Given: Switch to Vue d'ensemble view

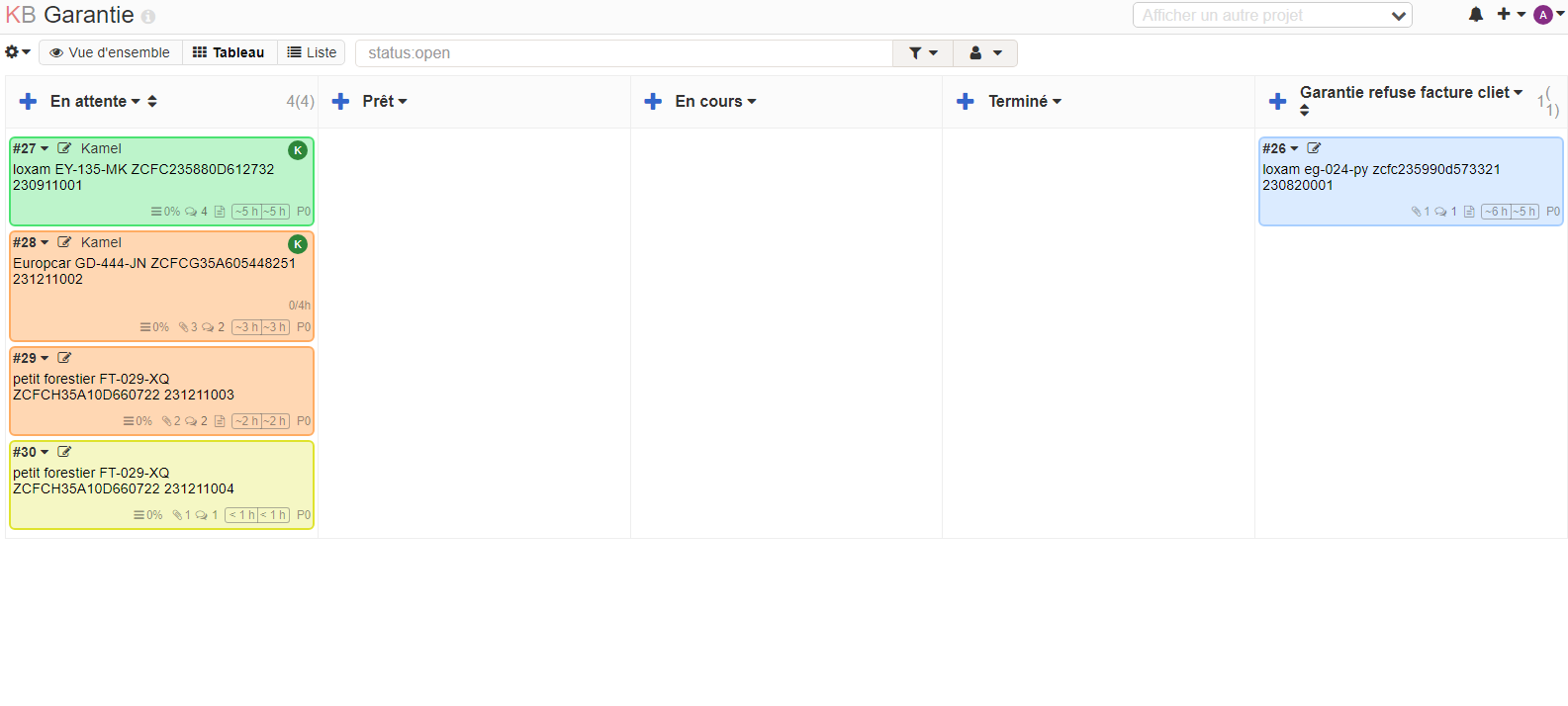Looking at the screenshot, I should pyautogui.click(x=110, y=52).
